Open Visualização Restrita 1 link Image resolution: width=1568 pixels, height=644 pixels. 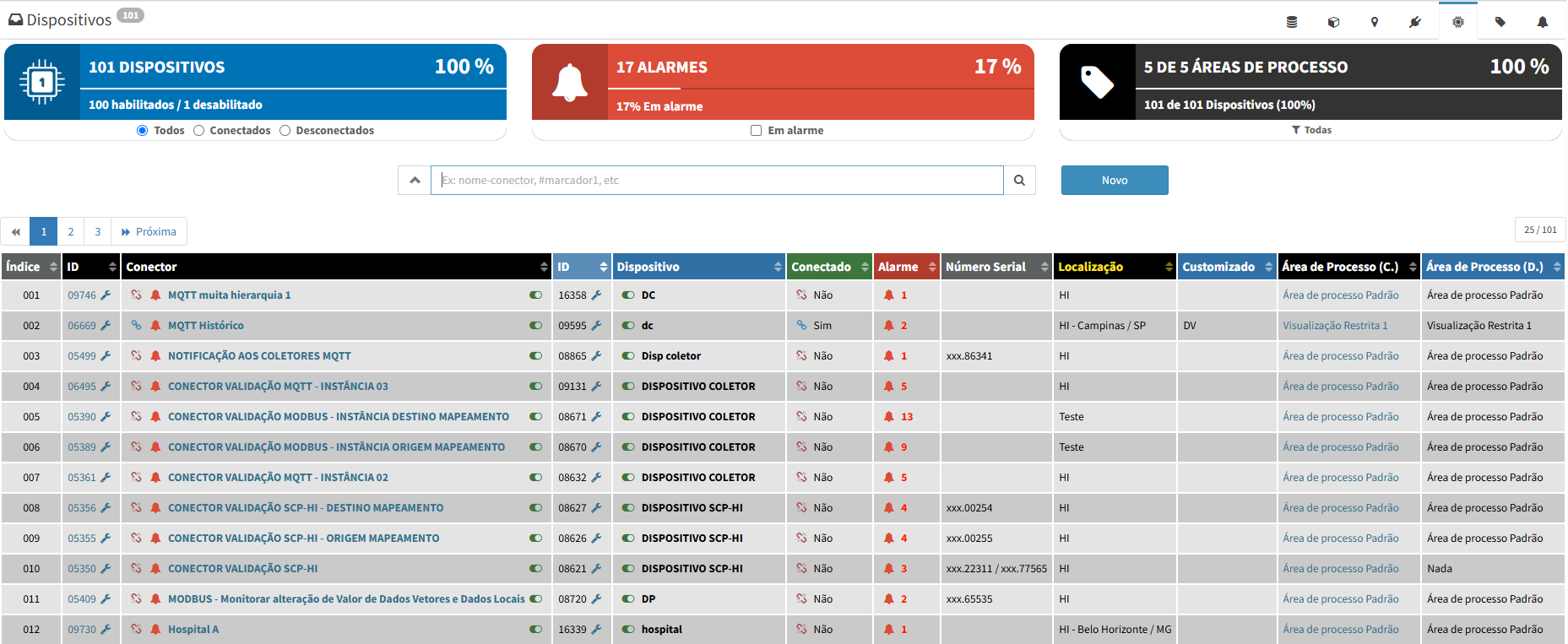coord(1335,325)
